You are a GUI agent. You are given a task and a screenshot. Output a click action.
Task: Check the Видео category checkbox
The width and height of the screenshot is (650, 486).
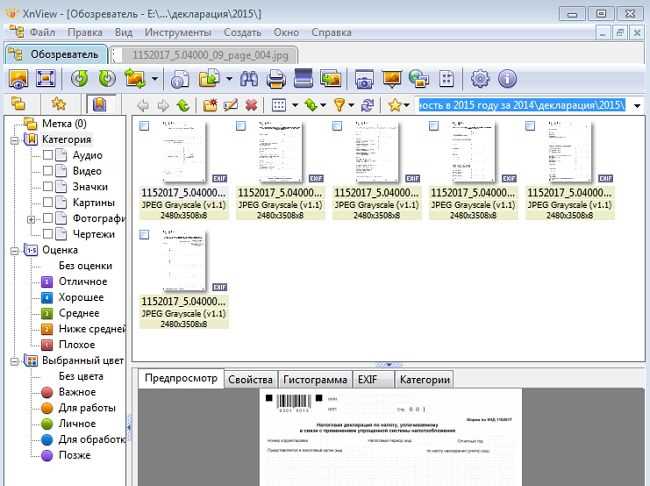48,171
